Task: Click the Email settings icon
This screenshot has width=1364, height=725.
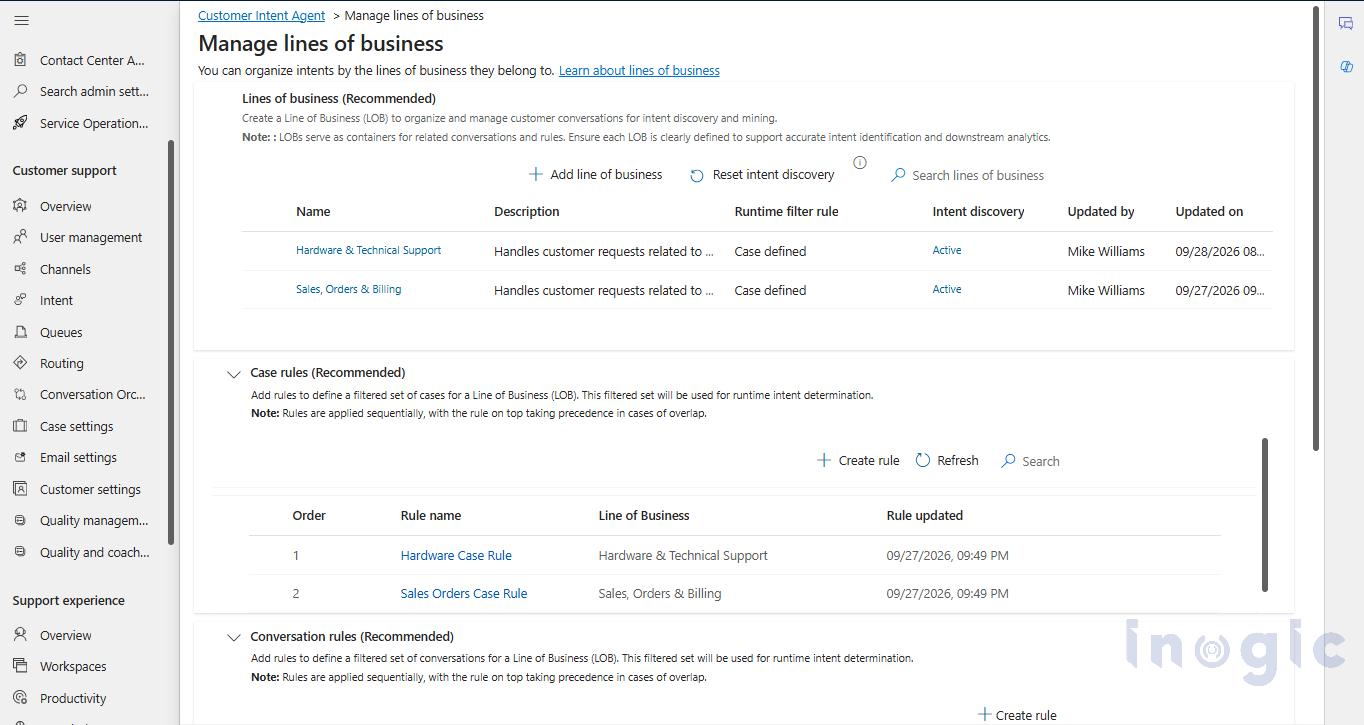Action: click(x=20, y=457)
